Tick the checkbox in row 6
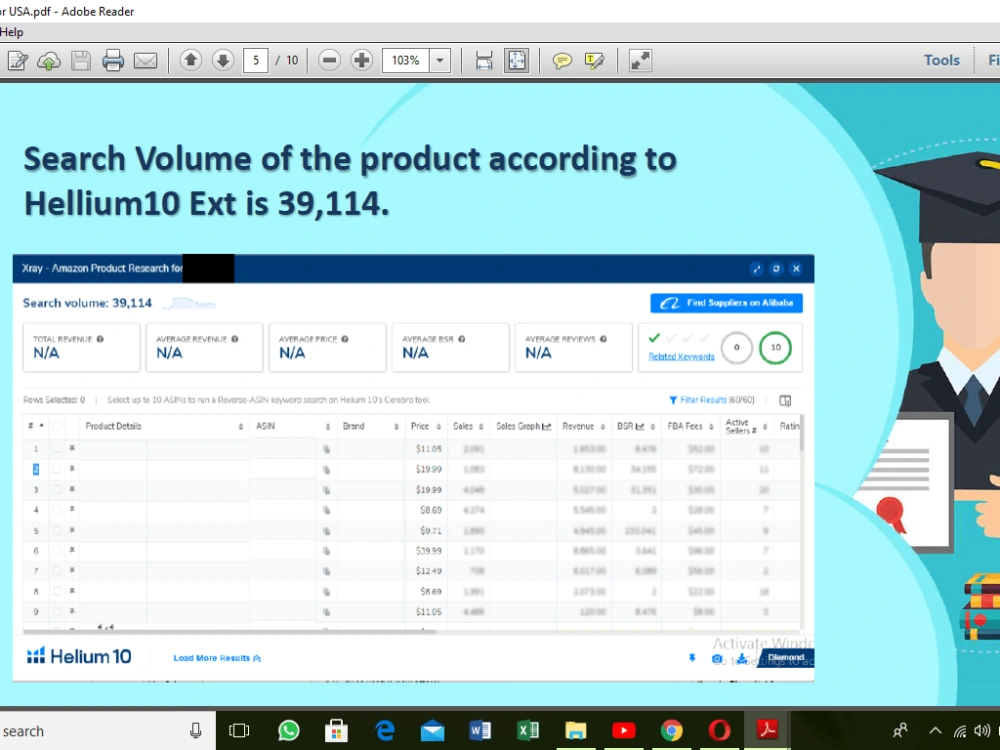This screenshot has height=750, width=1000. 57,551
